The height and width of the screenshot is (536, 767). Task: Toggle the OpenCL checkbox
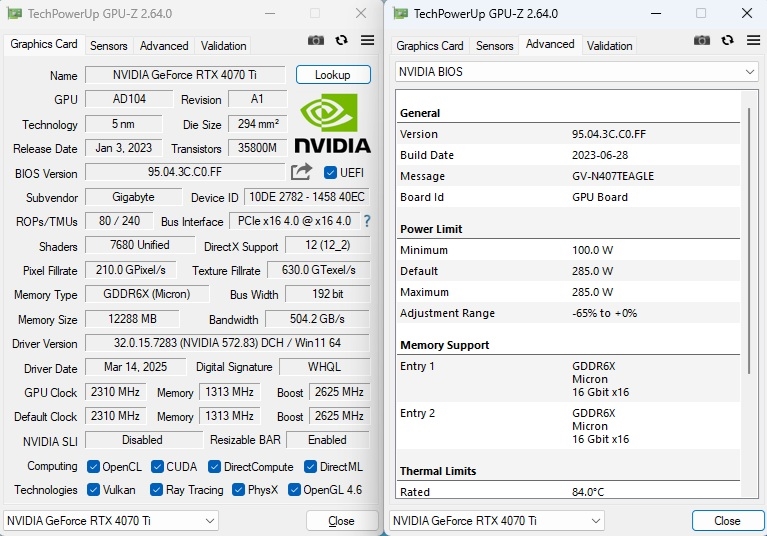pos(93,467)
